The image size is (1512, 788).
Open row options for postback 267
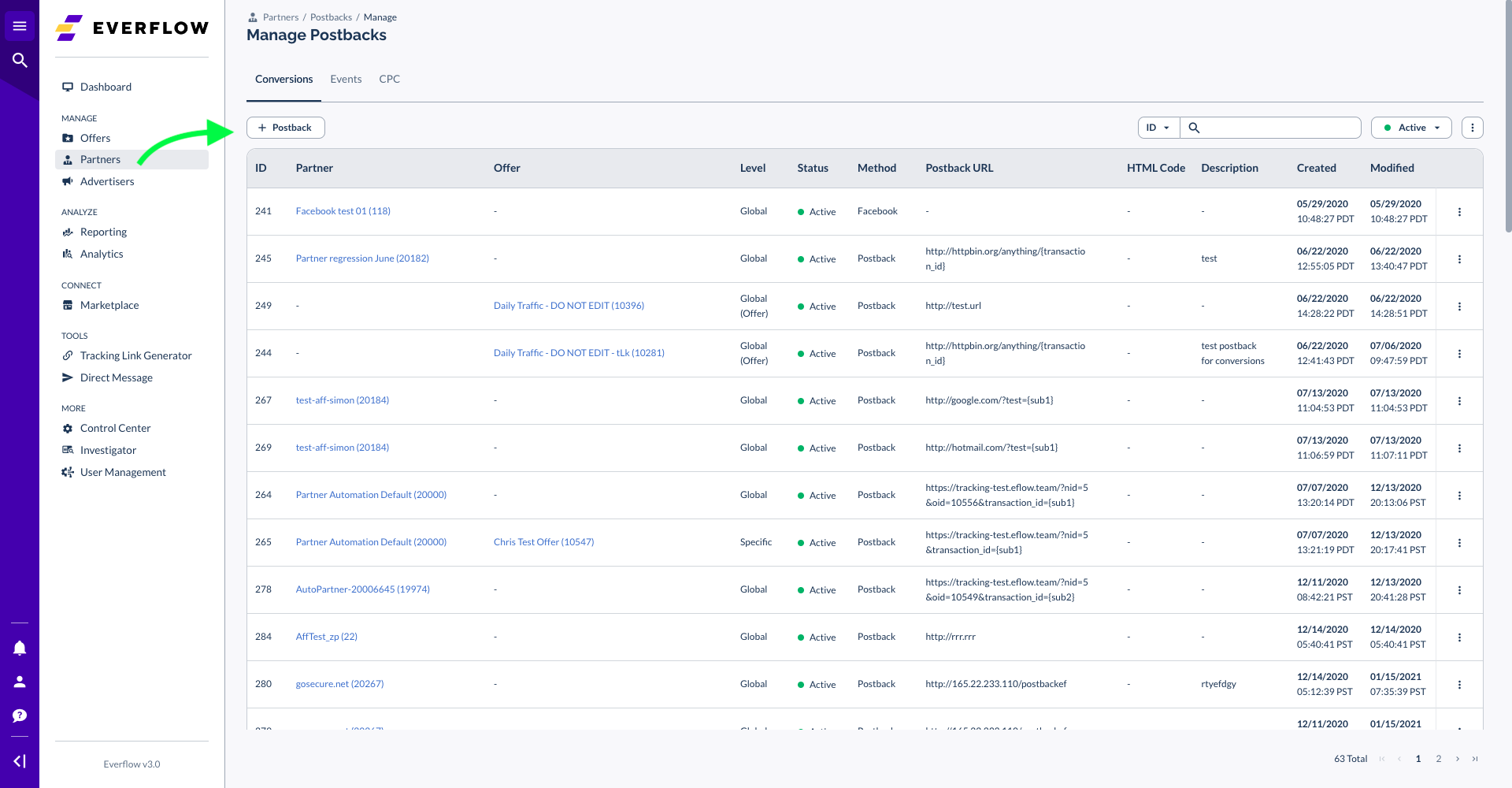pyautogui.click(x=1459, y=401)
